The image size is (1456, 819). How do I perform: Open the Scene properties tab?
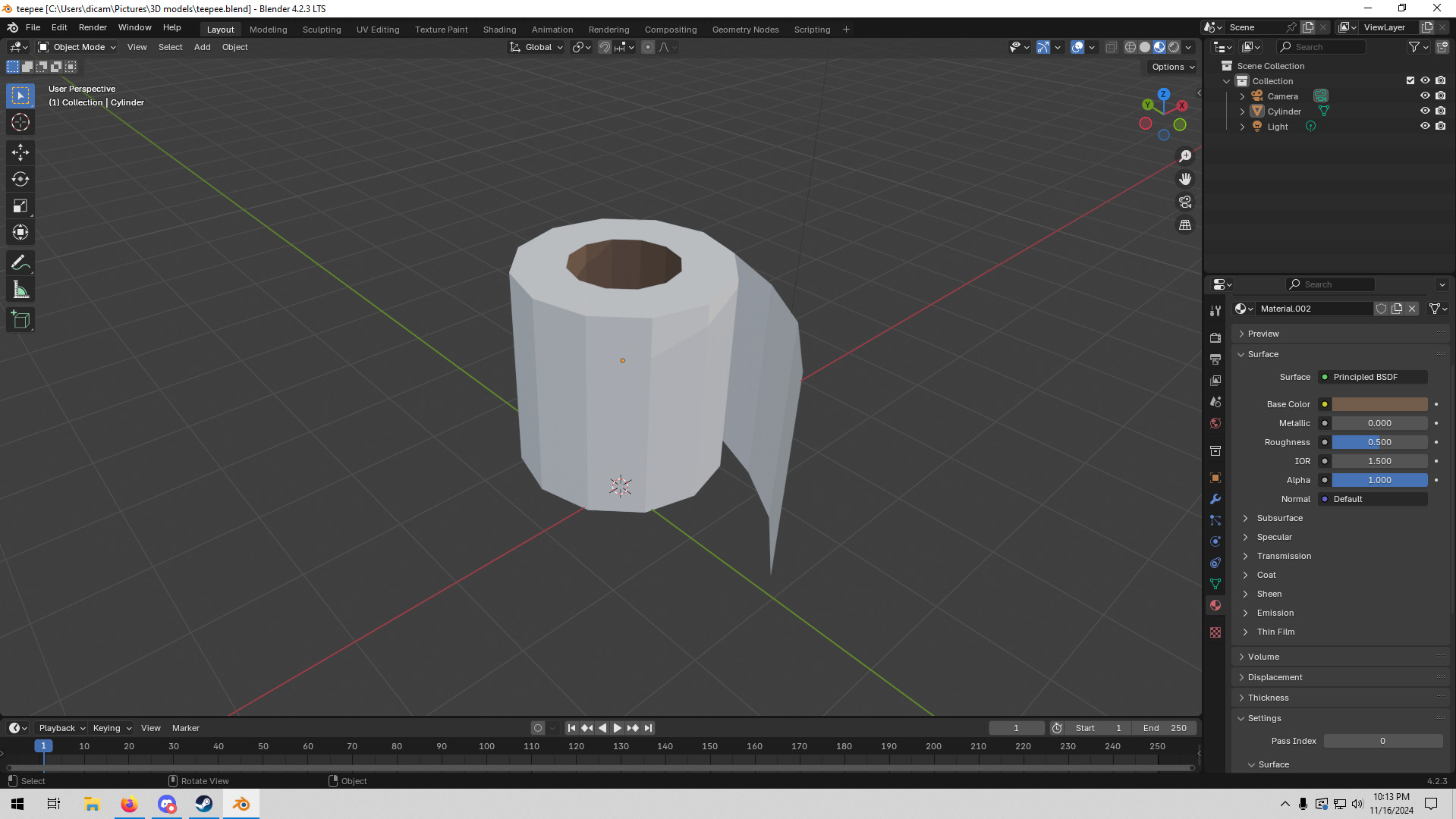(x=1215, y=401)
